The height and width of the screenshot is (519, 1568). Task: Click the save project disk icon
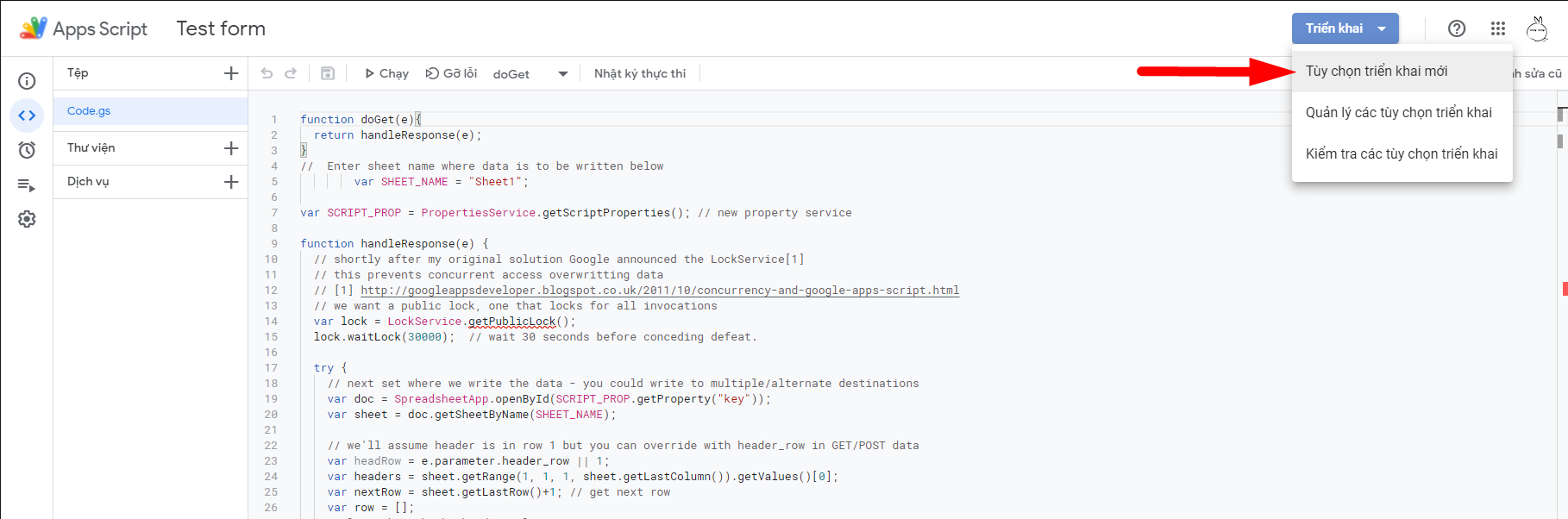(328, 73)
